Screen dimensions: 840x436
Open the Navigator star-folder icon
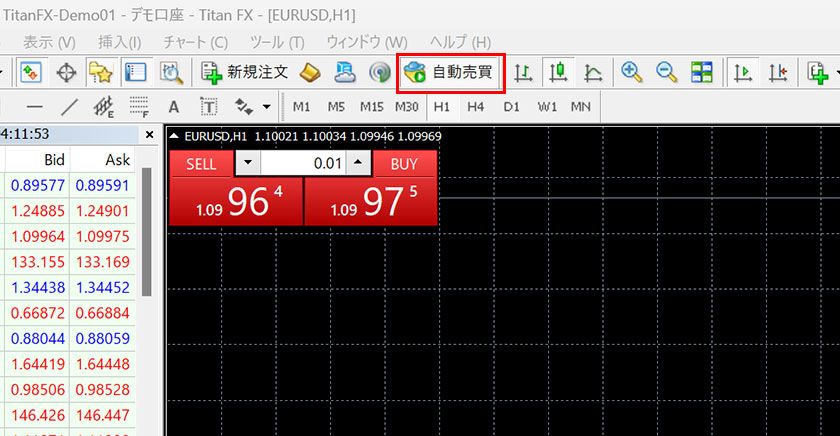click(x=100, y=72)
